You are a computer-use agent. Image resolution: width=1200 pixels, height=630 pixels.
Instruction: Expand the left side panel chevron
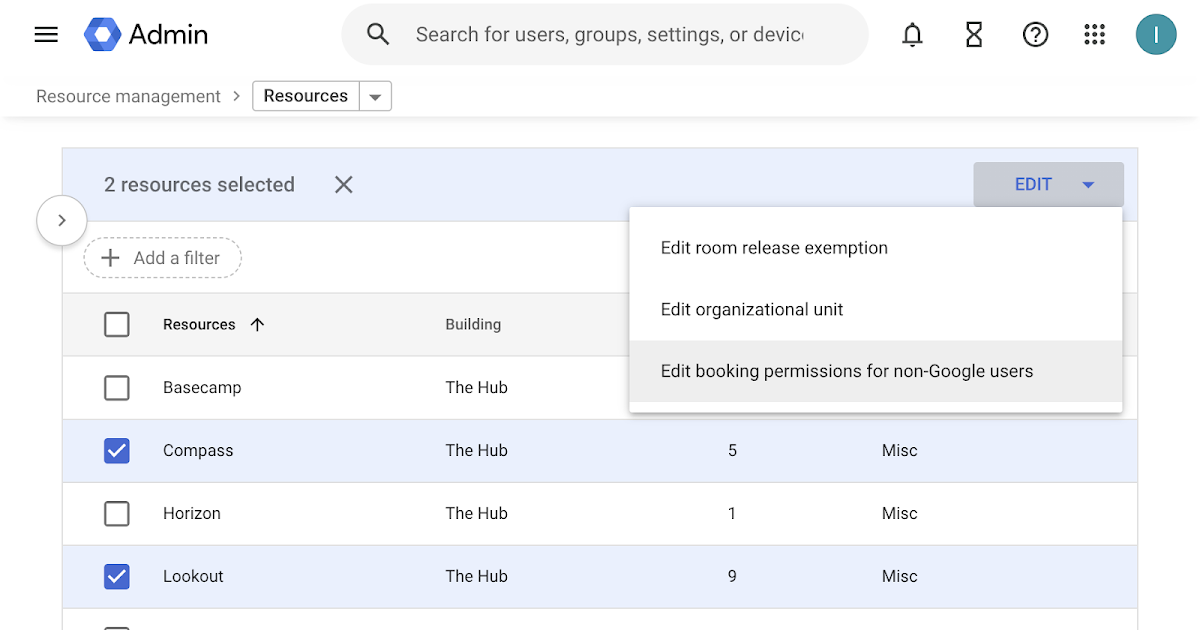tap(61, 220)
